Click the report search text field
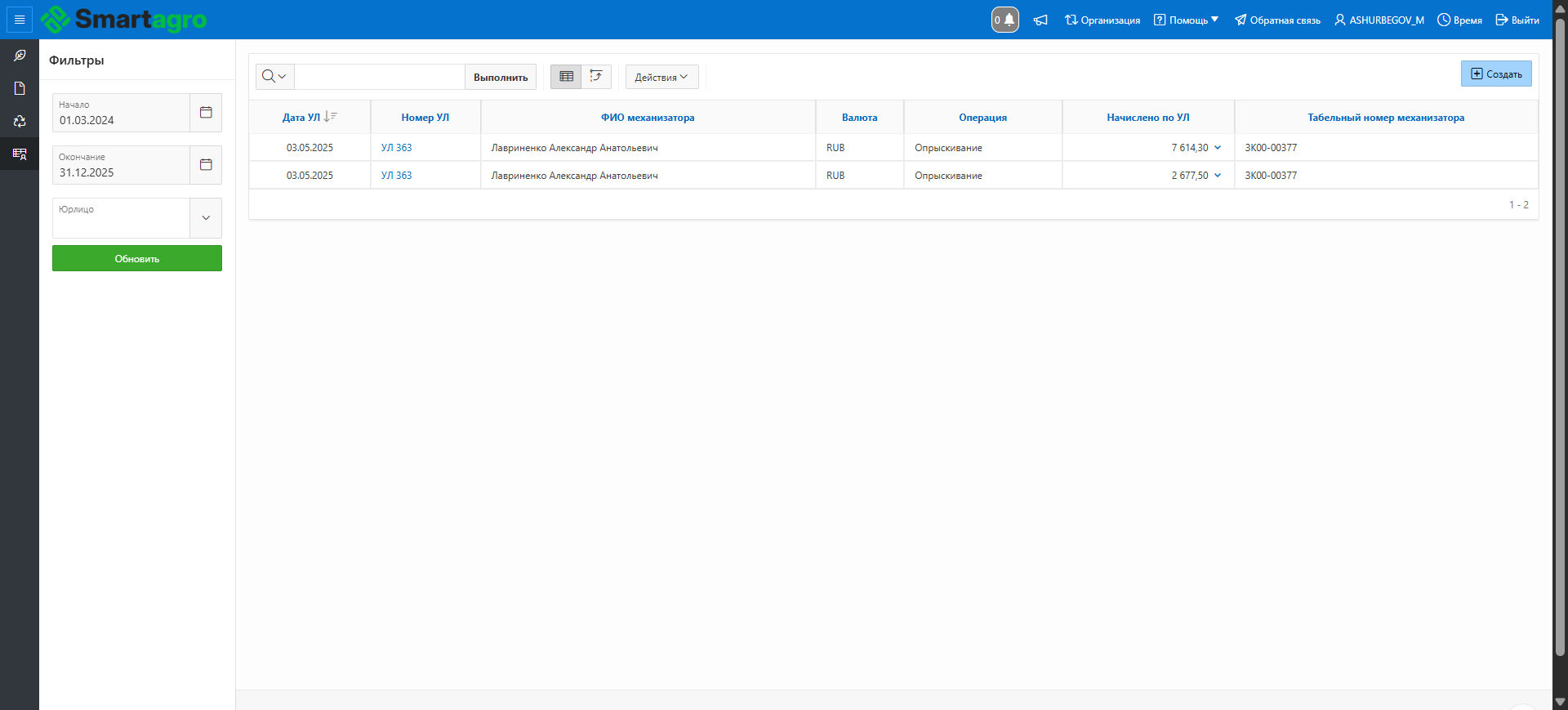 (x=380, y=77)
